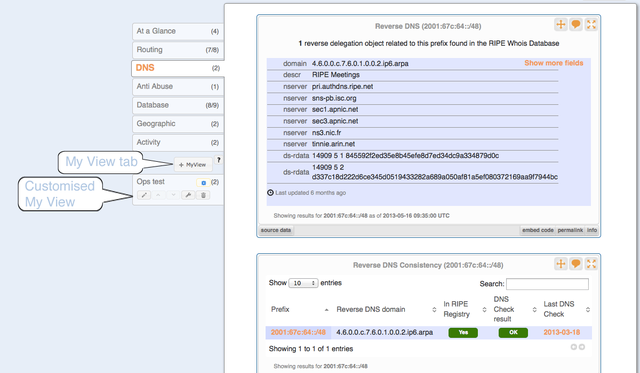Click comment bubble icon on Reverse DNS Consistency widget
This screenshot has height=373, width=640.
pos(576,264)
